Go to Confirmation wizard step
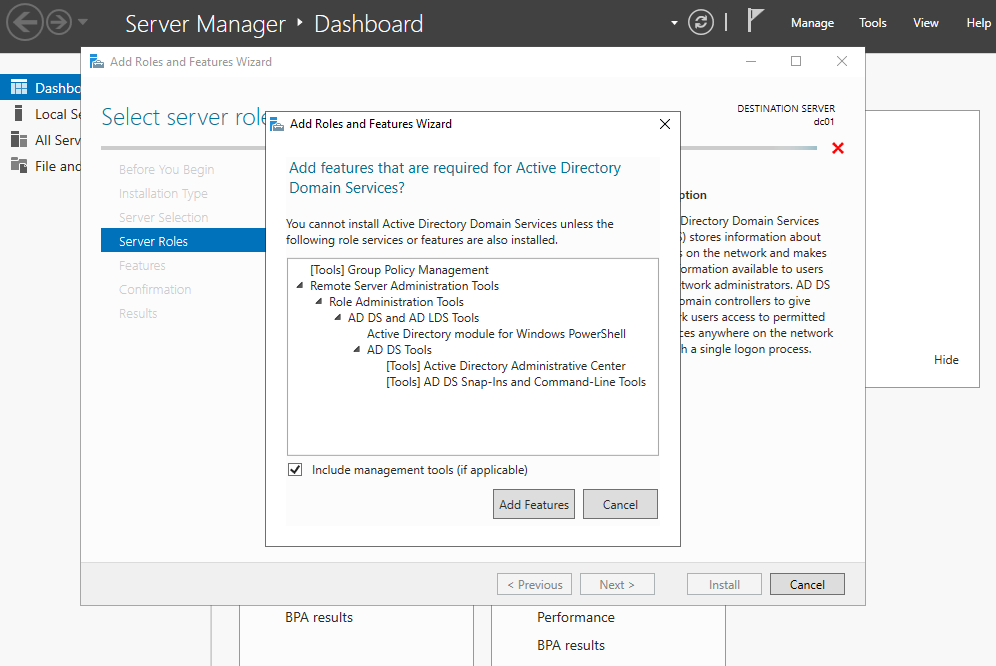 tap(155, 289)
